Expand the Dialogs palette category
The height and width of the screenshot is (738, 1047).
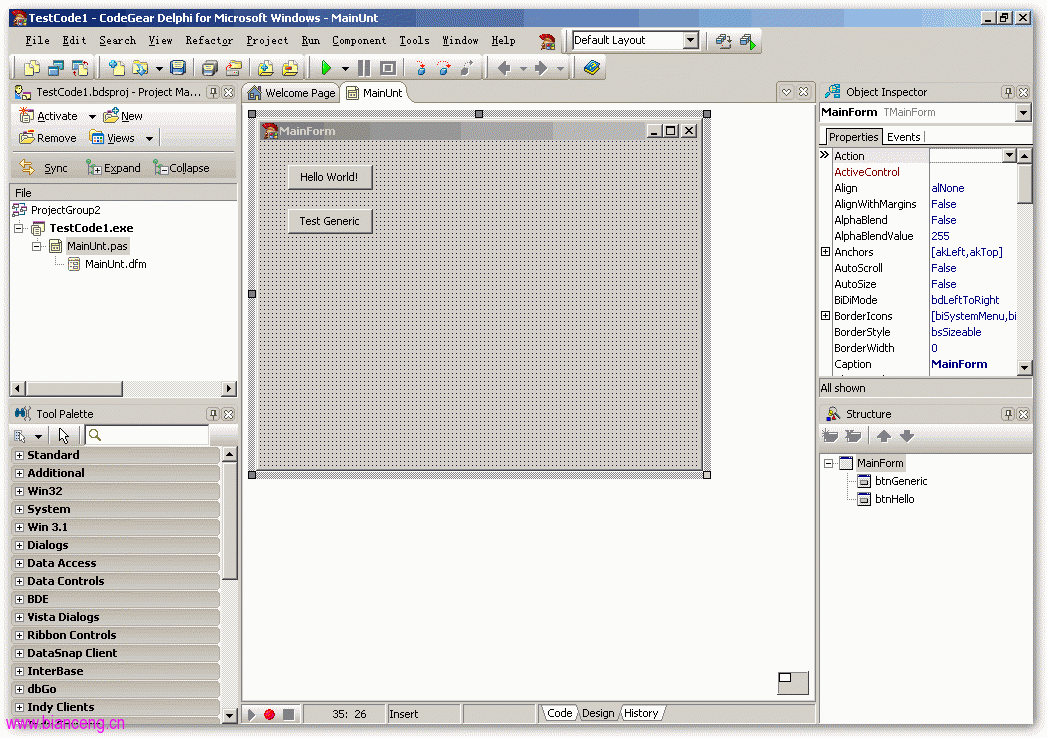click(x=19, y=546)
